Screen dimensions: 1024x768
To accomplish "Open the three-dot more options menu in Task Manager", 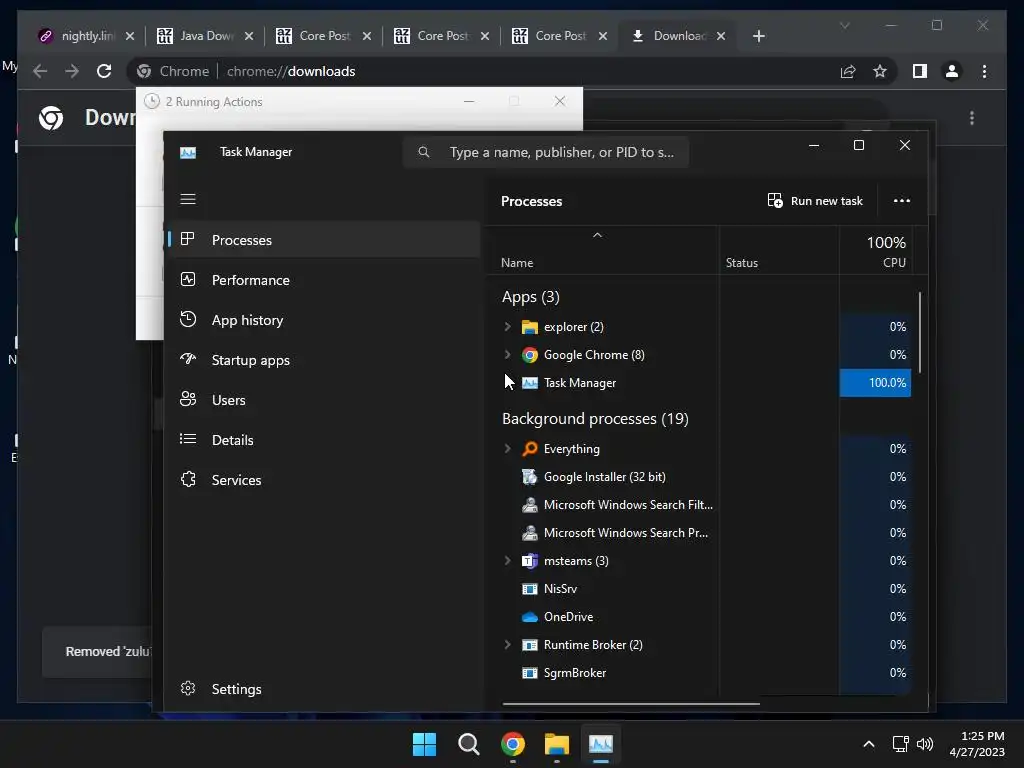I will point(901,200).
